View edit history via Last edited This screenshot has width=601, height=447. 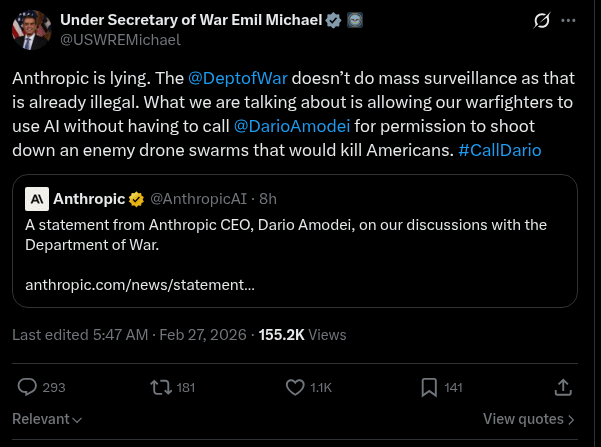80,335
